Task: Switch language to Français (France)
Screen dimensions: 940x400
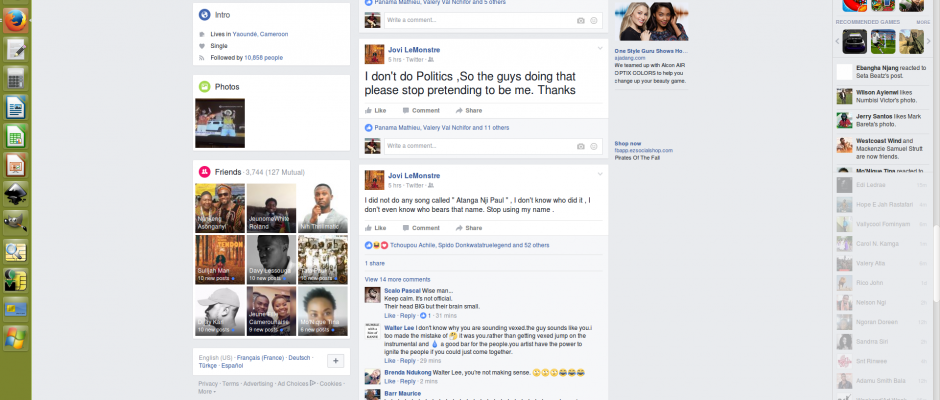Action: 256,357
